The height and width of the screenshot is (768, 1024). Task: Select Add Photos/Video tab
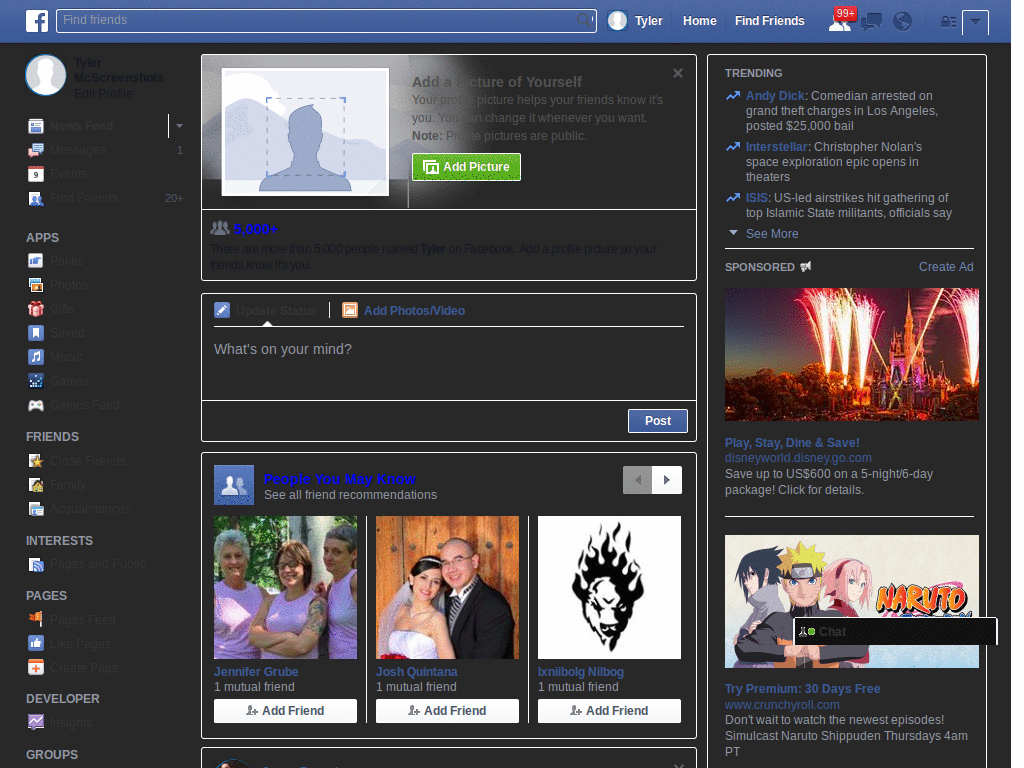(x=404, y=311)
